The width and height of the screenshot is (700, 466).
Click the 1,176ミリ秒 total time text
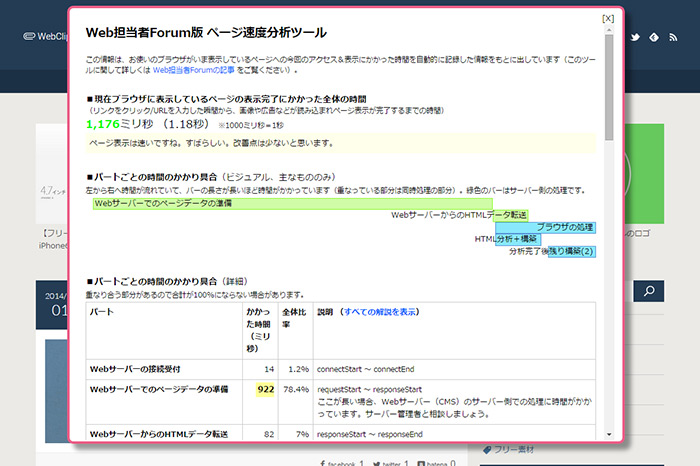click(x=120, y=124)
